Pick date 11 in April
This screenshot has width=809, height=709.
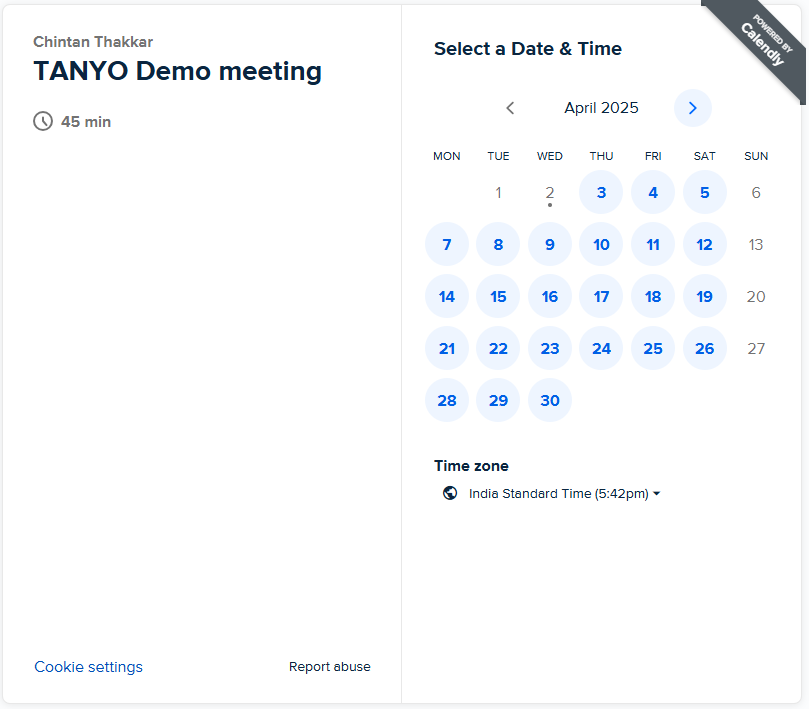[653, 245]
